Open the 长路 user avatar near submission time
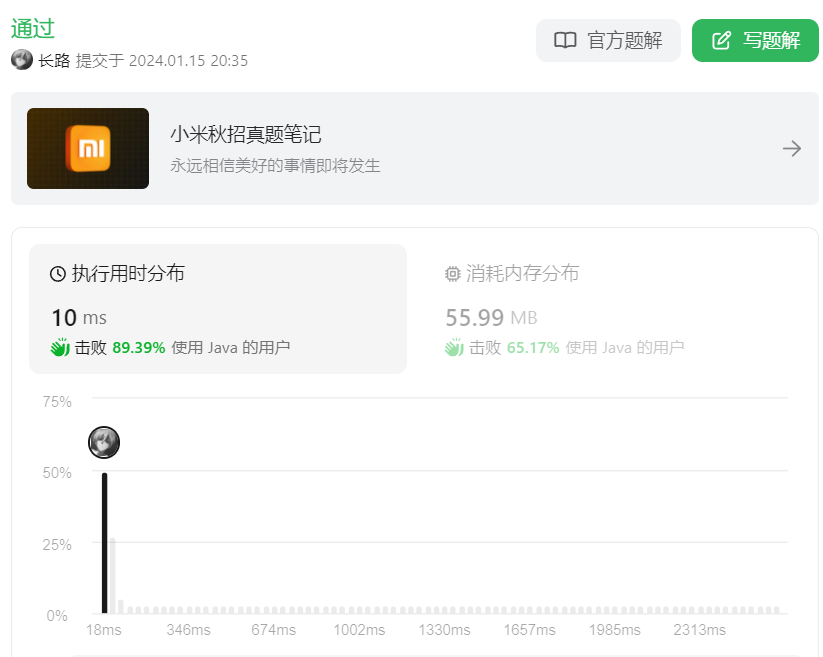Screen dimensions: 823x657 point(22,60)
